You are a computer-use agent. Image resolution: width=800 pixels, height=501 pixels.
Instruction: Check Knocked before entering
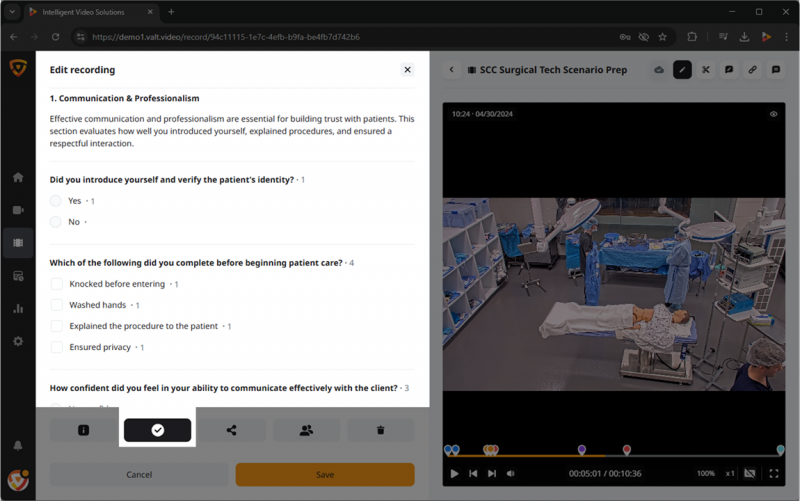coord(57,284)
